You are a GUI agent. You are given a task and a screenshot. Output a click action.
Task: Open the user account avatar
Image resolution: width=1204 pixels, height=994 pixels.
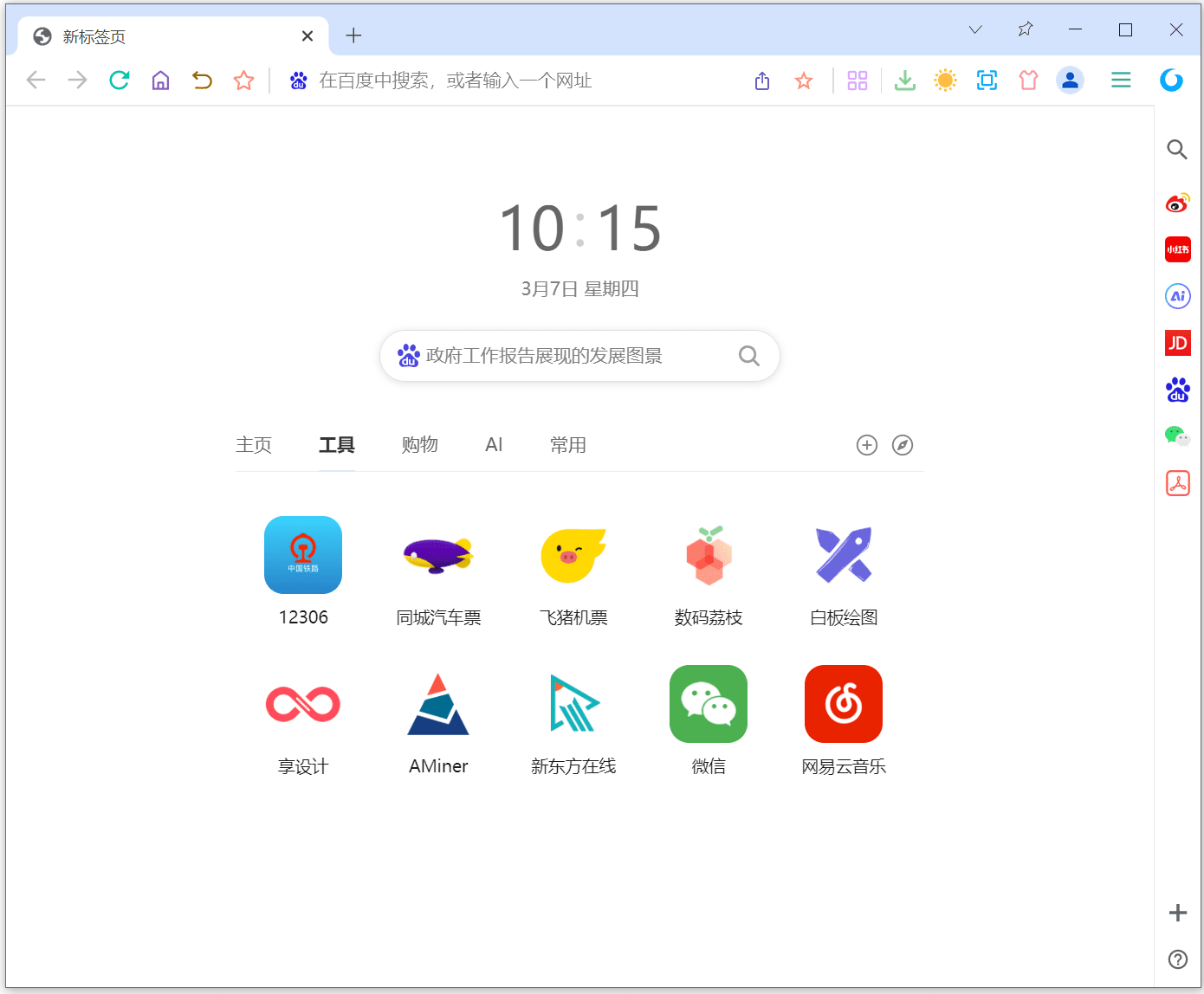1071,81
